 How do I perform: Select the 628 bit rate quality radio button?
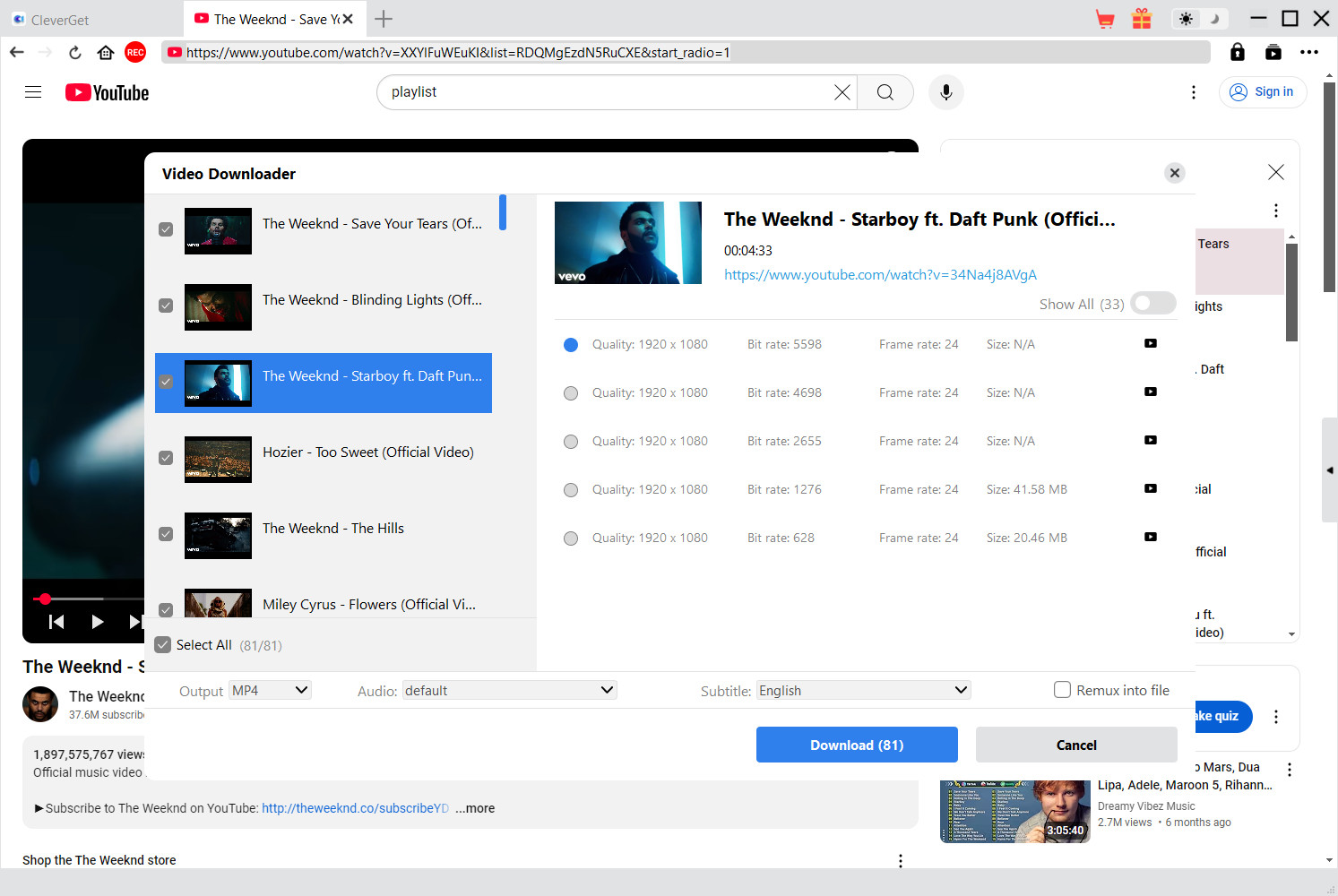(571, 538)
